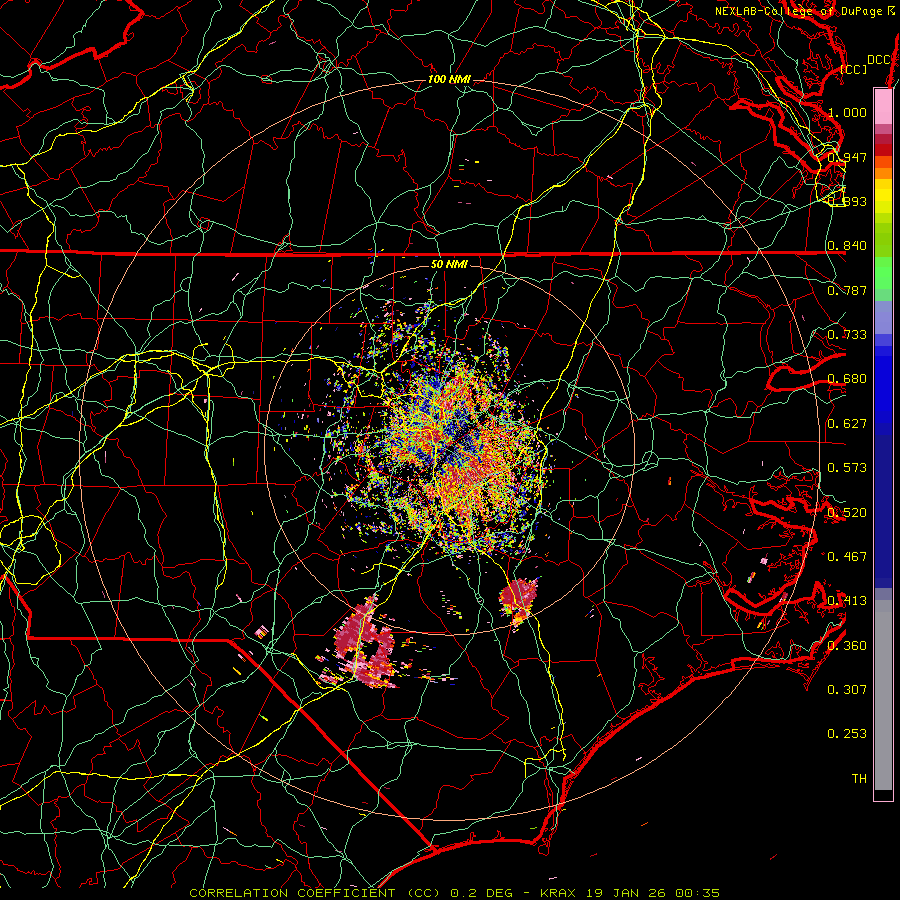Image resolution: width=900 pixels, height=900 pixels.
Task: Select the 0.360 scale value
Action: click(x=847, y=646)
